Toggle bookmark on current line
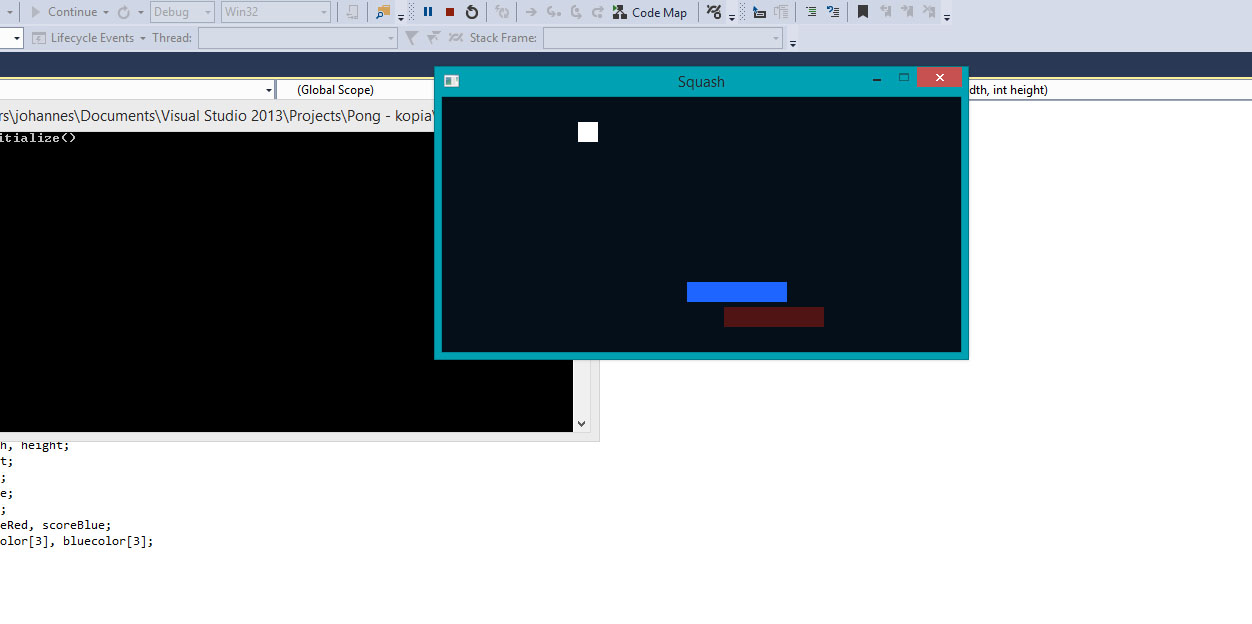The width and height of the screenshot is (1252, 624). [x=863, y=12]
